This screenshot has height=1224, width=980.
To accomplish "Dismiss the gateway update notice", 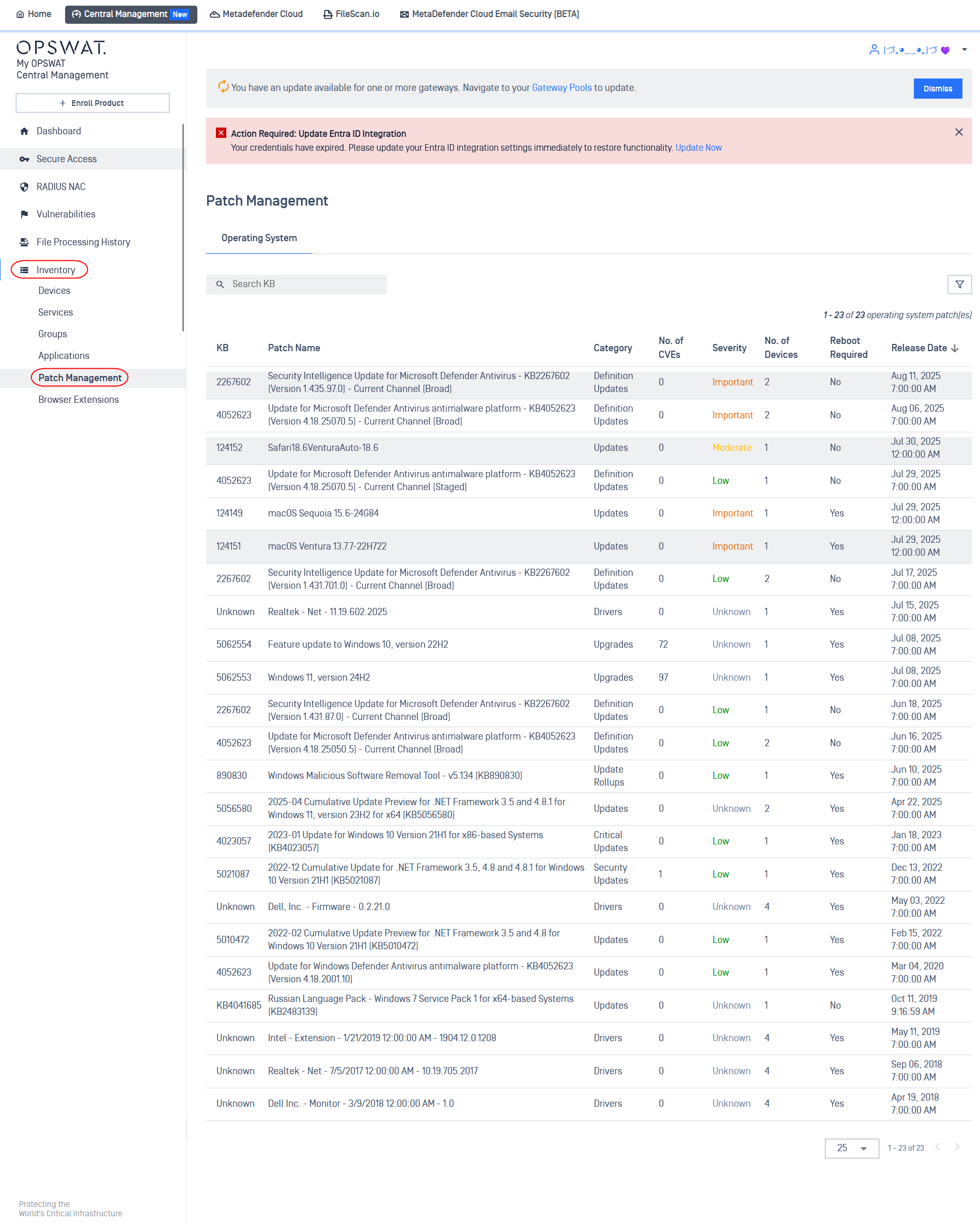I will coord(938,88).
